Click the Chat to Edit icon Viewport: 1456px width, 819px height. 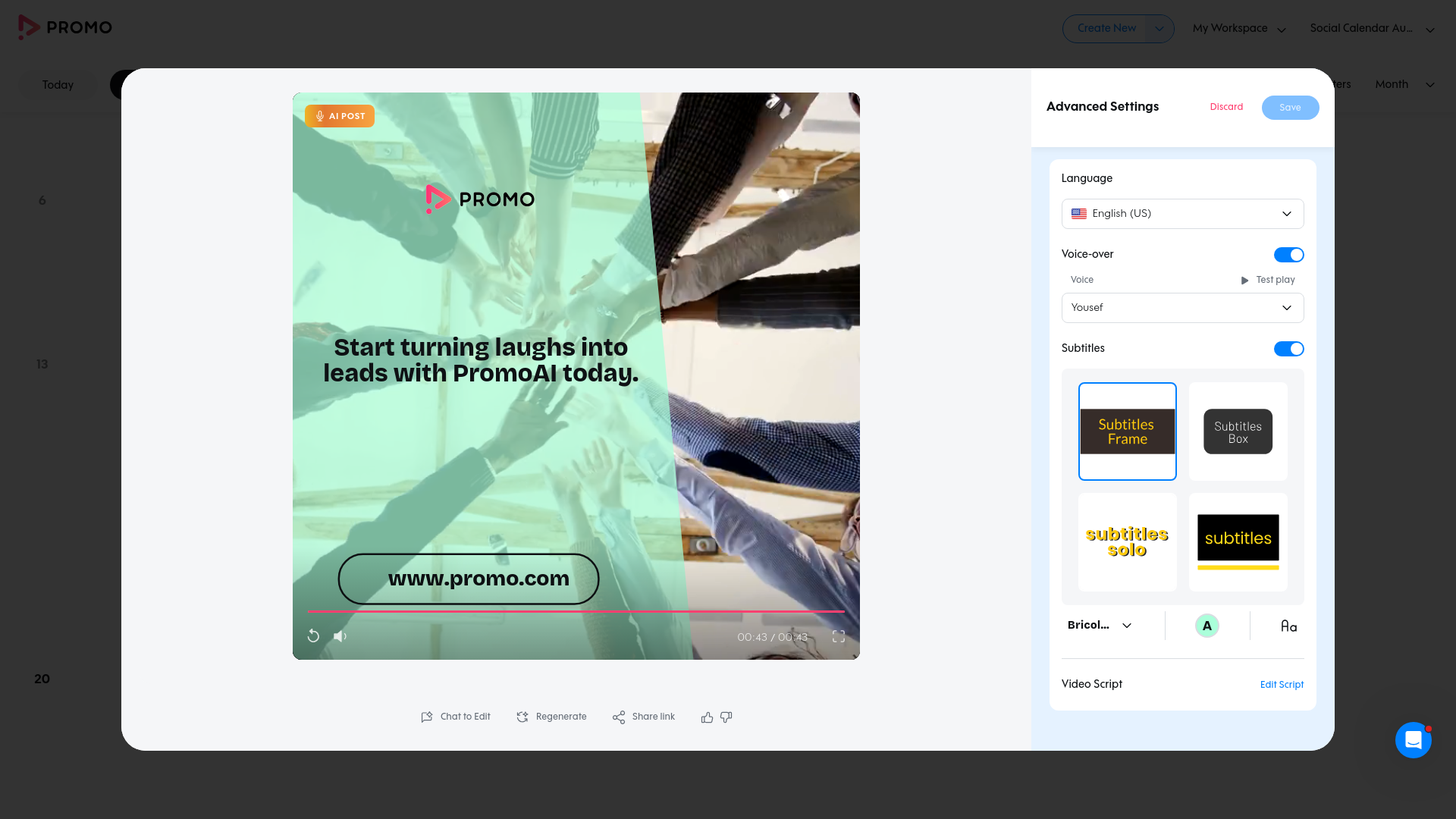click(x=427, y=717)
